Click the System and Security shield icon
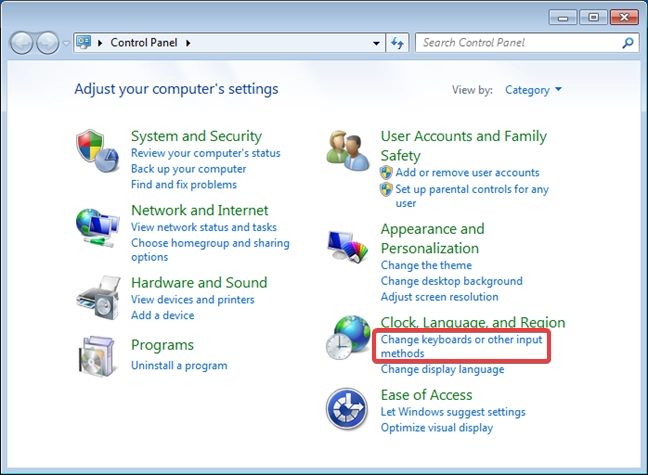Viewport: 648px width, 475px height. [98, 150]
